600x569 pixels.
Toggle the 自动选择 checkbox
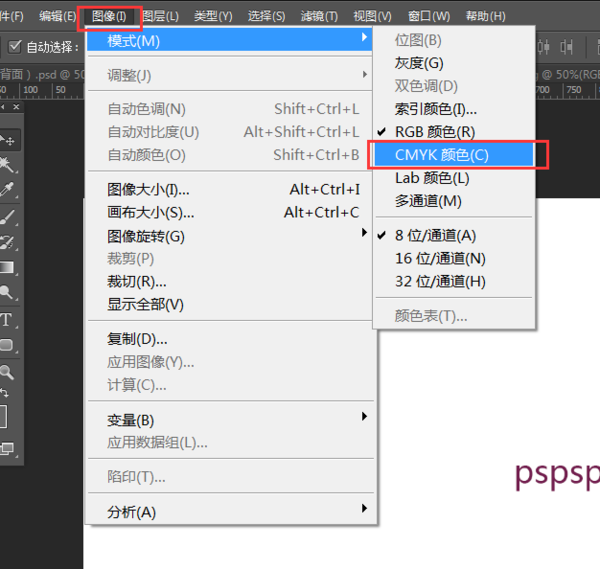pos(15,47)
